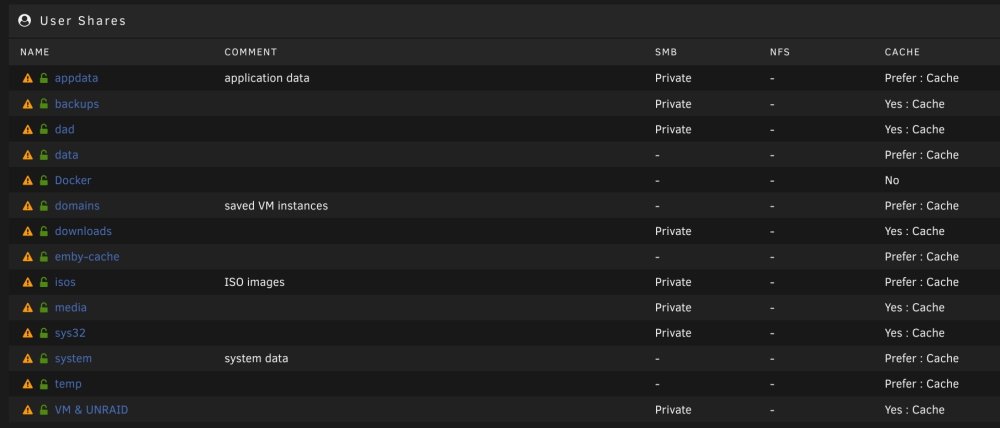Click the CACHE column header
Screen dimensions: 1000x428
coord(902,52)
